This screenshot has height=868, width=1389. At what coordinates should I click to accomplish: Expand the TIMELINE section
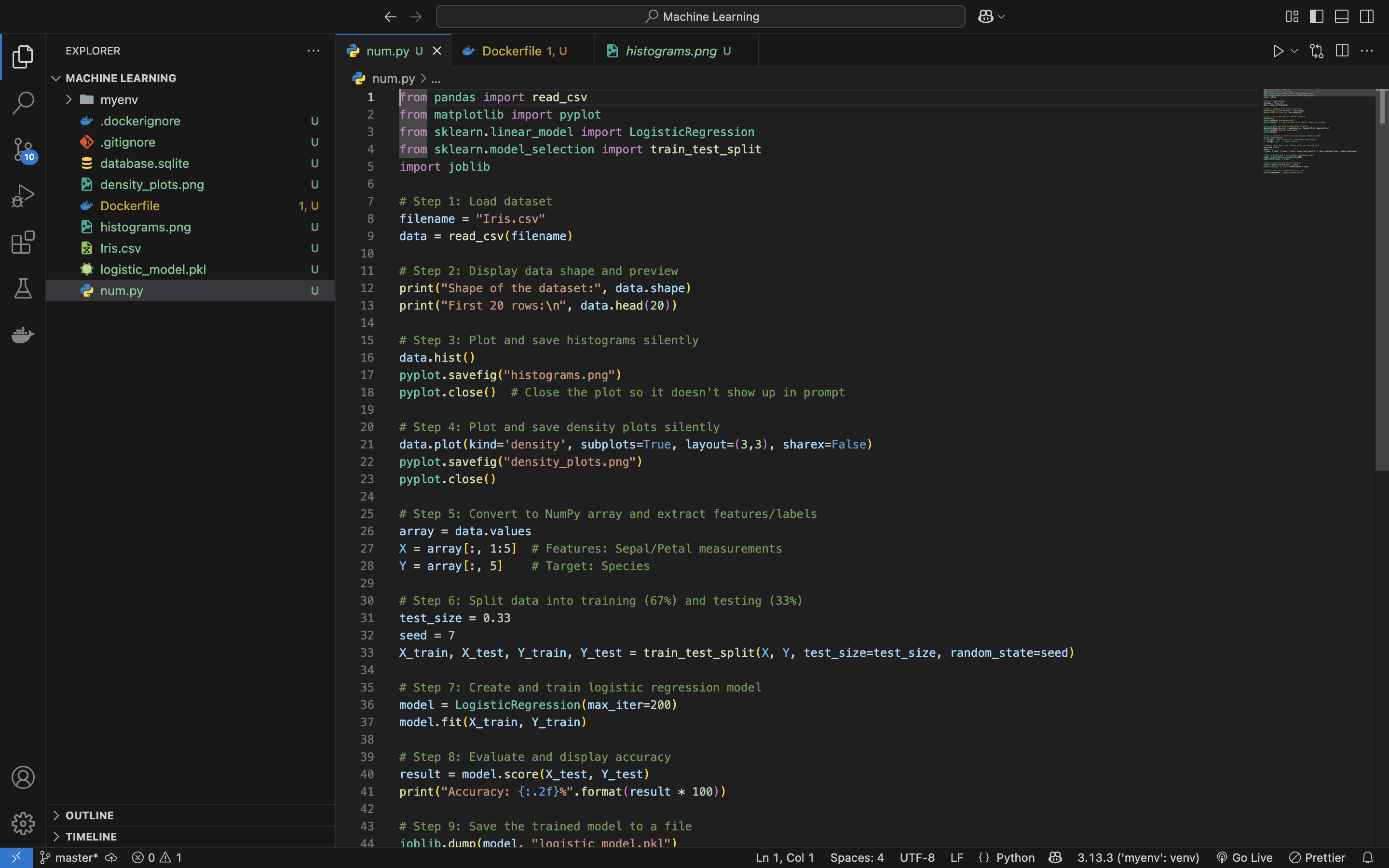click(x=190, y=837)
